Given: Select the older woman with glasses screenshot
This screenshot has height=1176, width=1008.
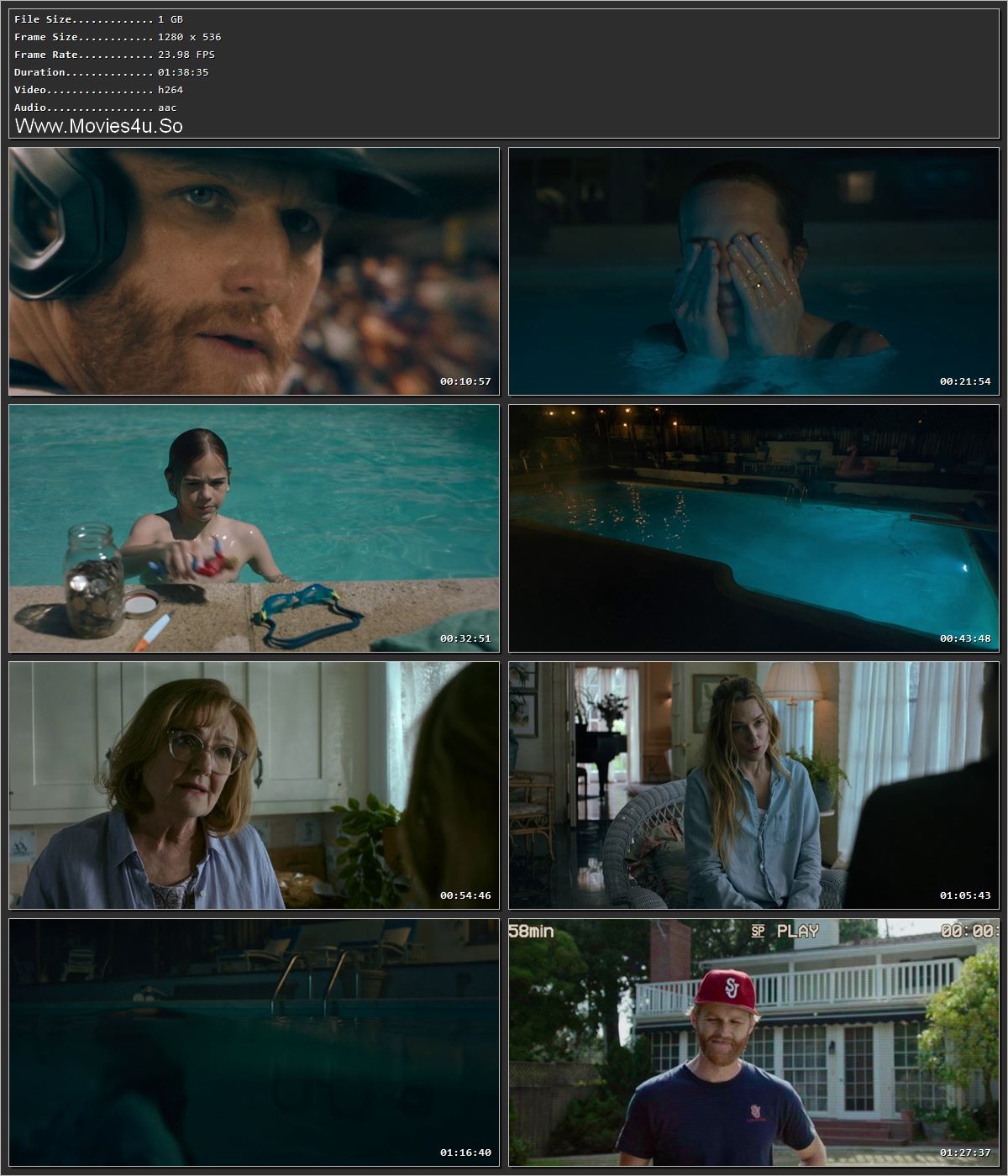Looking at the screenshot, I should (x=252, y=781).
